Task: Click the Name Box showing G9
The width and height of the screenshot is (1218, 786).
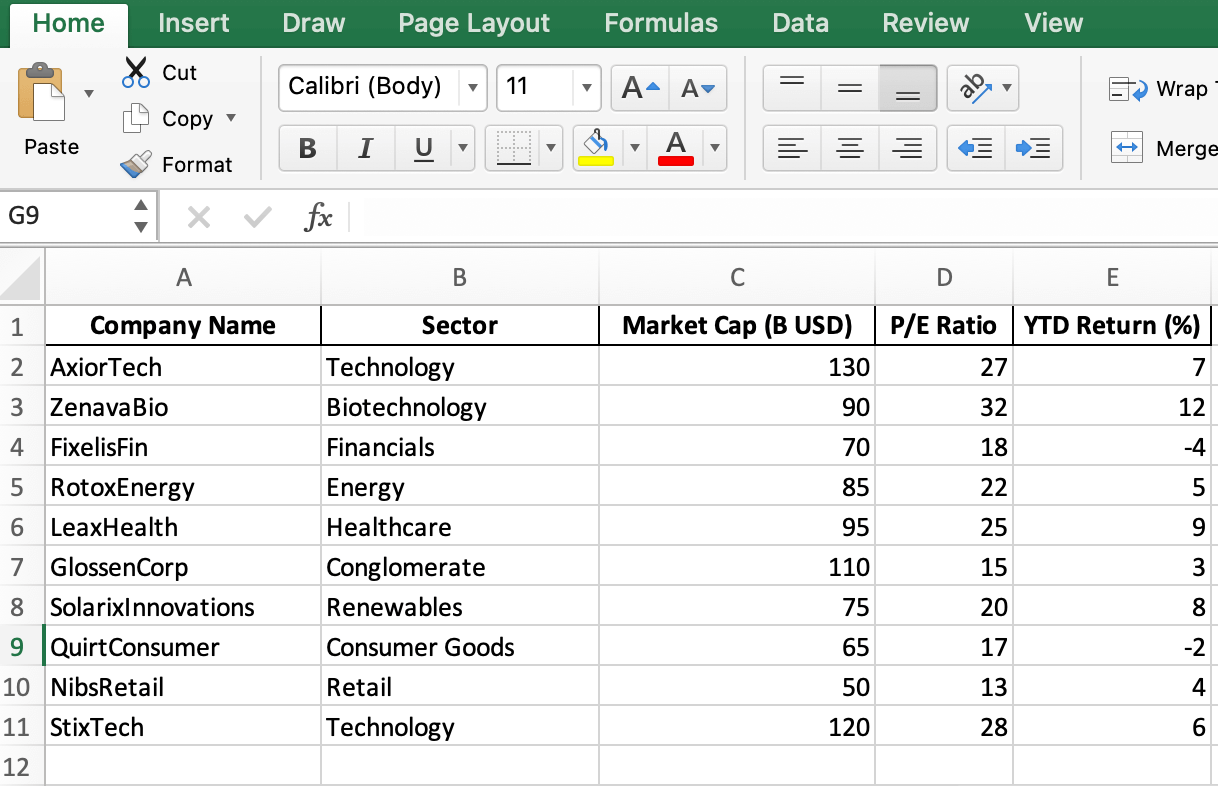Action: point(63,216)
